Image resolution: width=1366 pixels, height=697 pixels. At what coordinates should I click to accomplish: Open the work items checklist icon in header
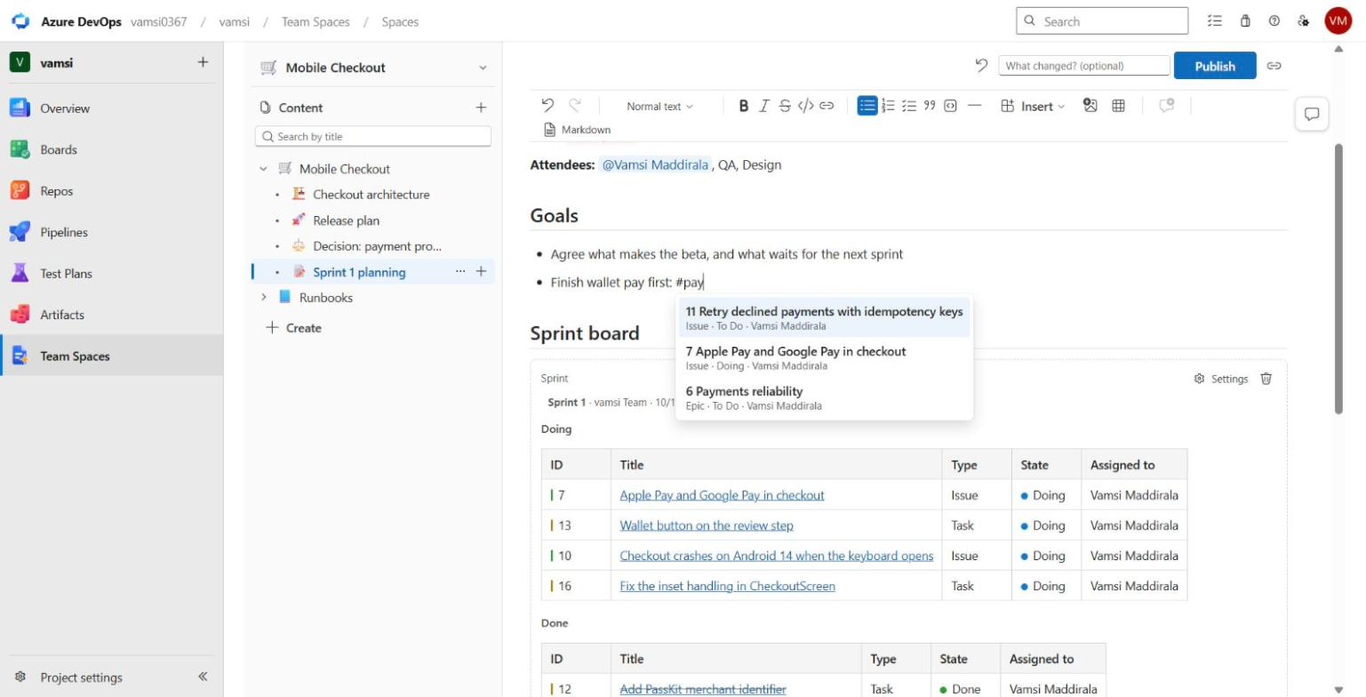coord(1215,21)
